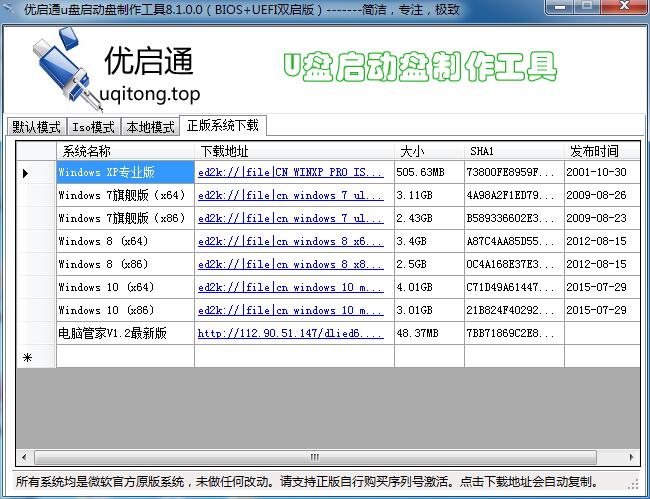Viewport: 650px width, 499px height.
Task: Switch to the 默认模式 tab
Action: point(36,127)
